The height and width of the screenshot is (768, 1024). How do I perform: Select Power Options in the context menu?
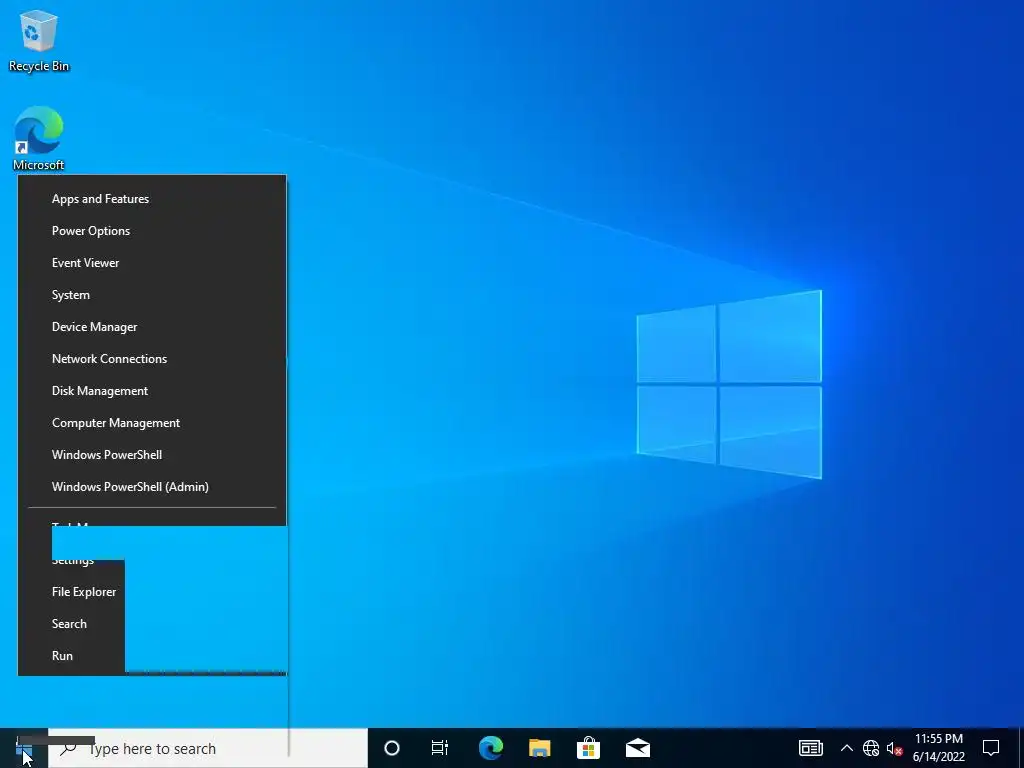pyautogui.click(x=152, y=231)
